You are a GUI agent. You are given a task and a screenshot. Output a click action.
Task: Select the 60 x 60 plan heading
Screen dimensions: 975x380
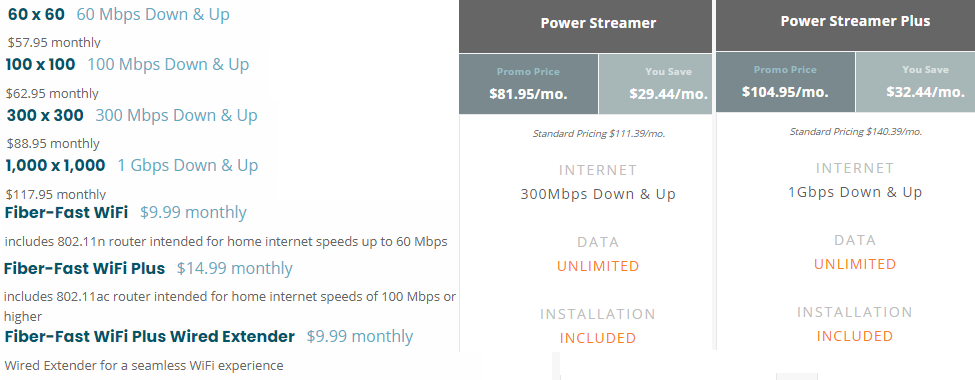(36, 14)
